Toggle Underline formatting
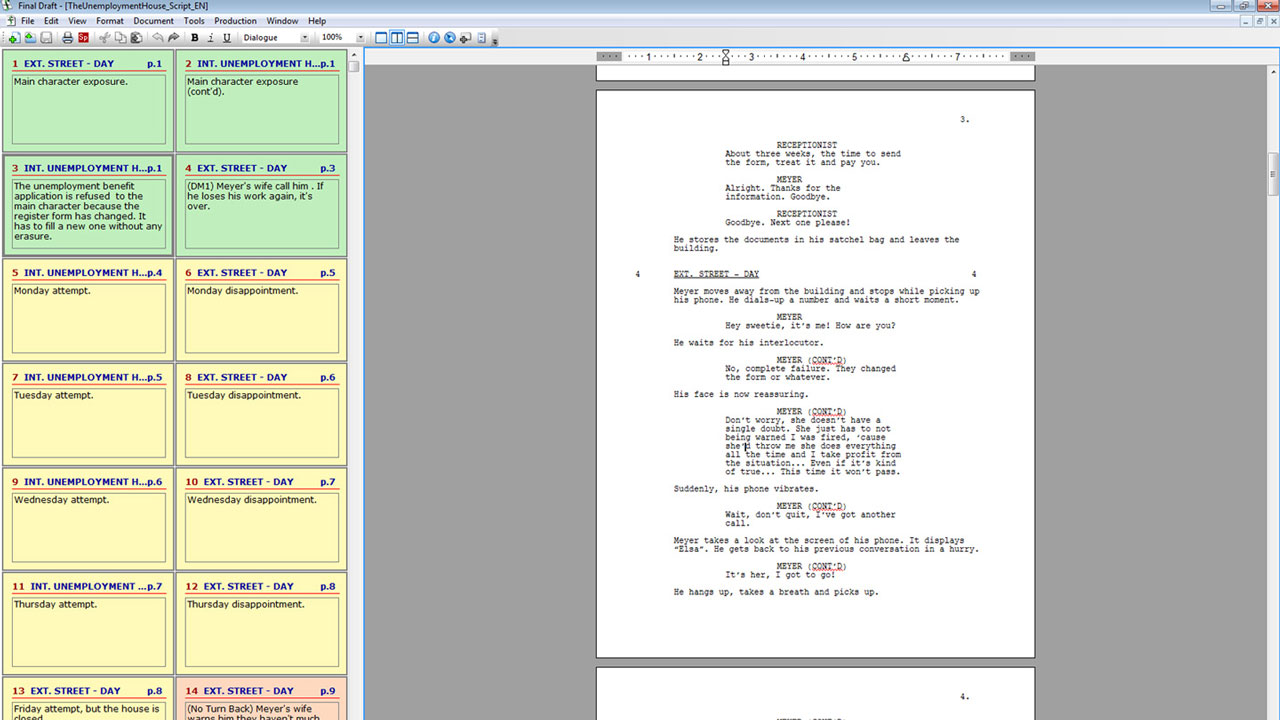1280x720 pixels. click(226, 38)
